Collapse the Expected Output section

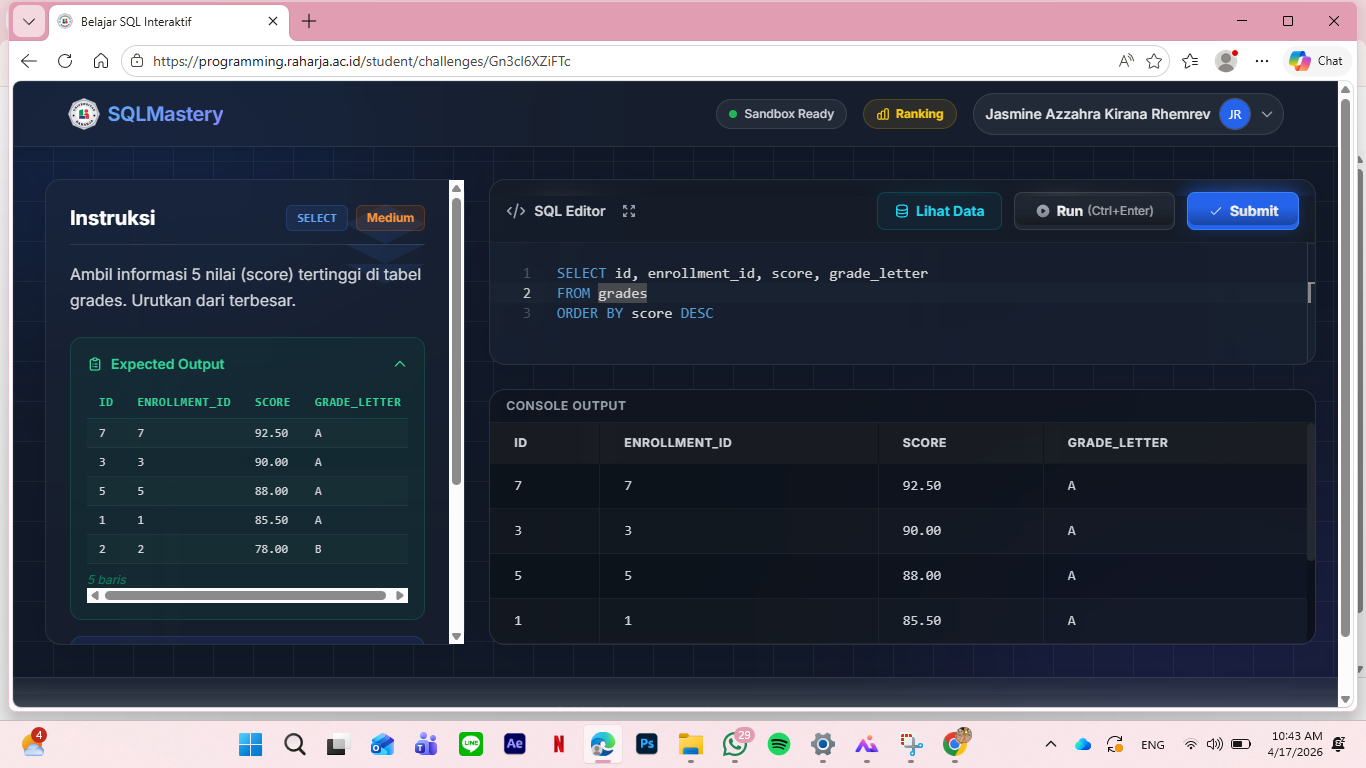pos(400,364)
